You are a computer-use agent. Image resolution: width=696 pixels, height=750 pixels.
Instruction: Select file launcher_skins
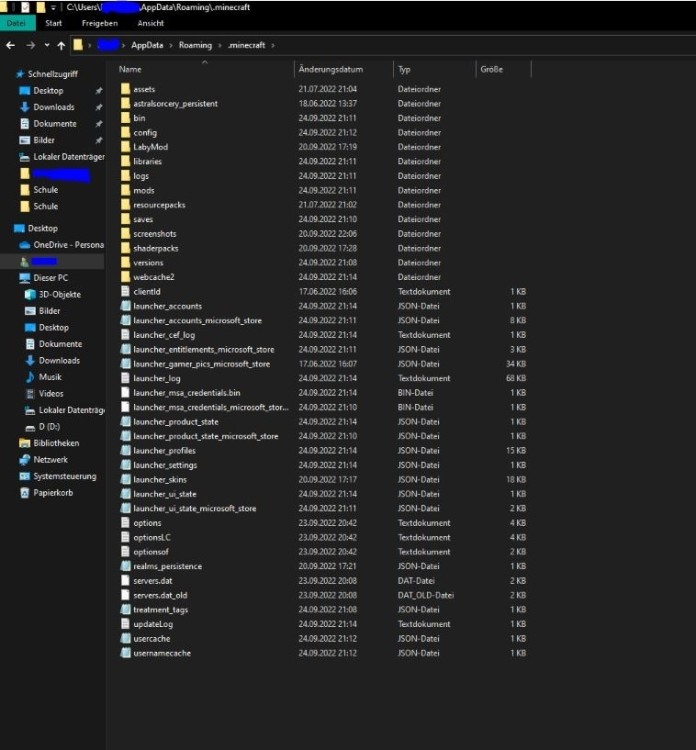click(x=160, y=479)
